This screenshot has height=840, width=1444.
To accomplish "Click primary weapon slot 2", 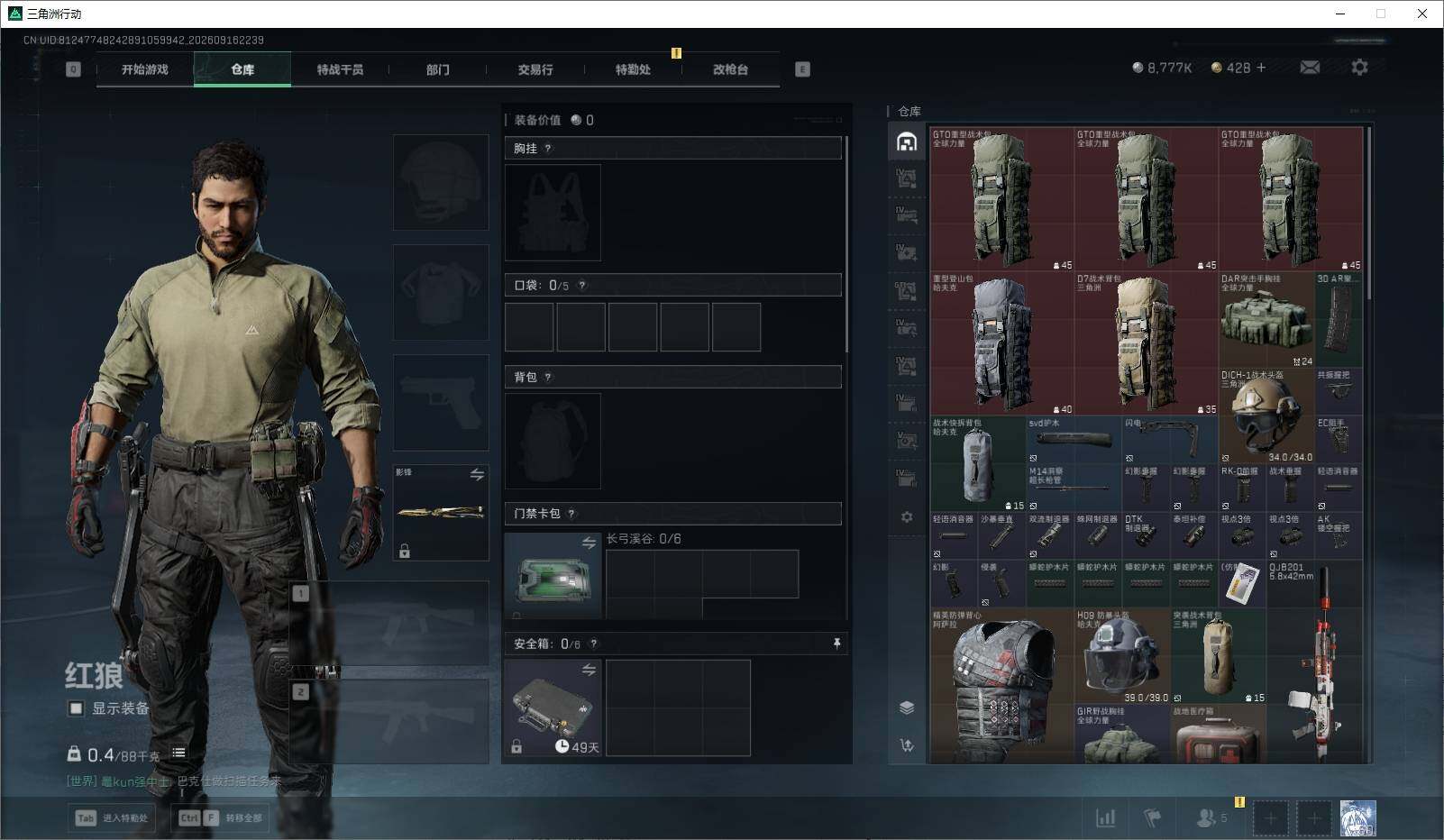I will pyautogui.click(x=389, y=721).
